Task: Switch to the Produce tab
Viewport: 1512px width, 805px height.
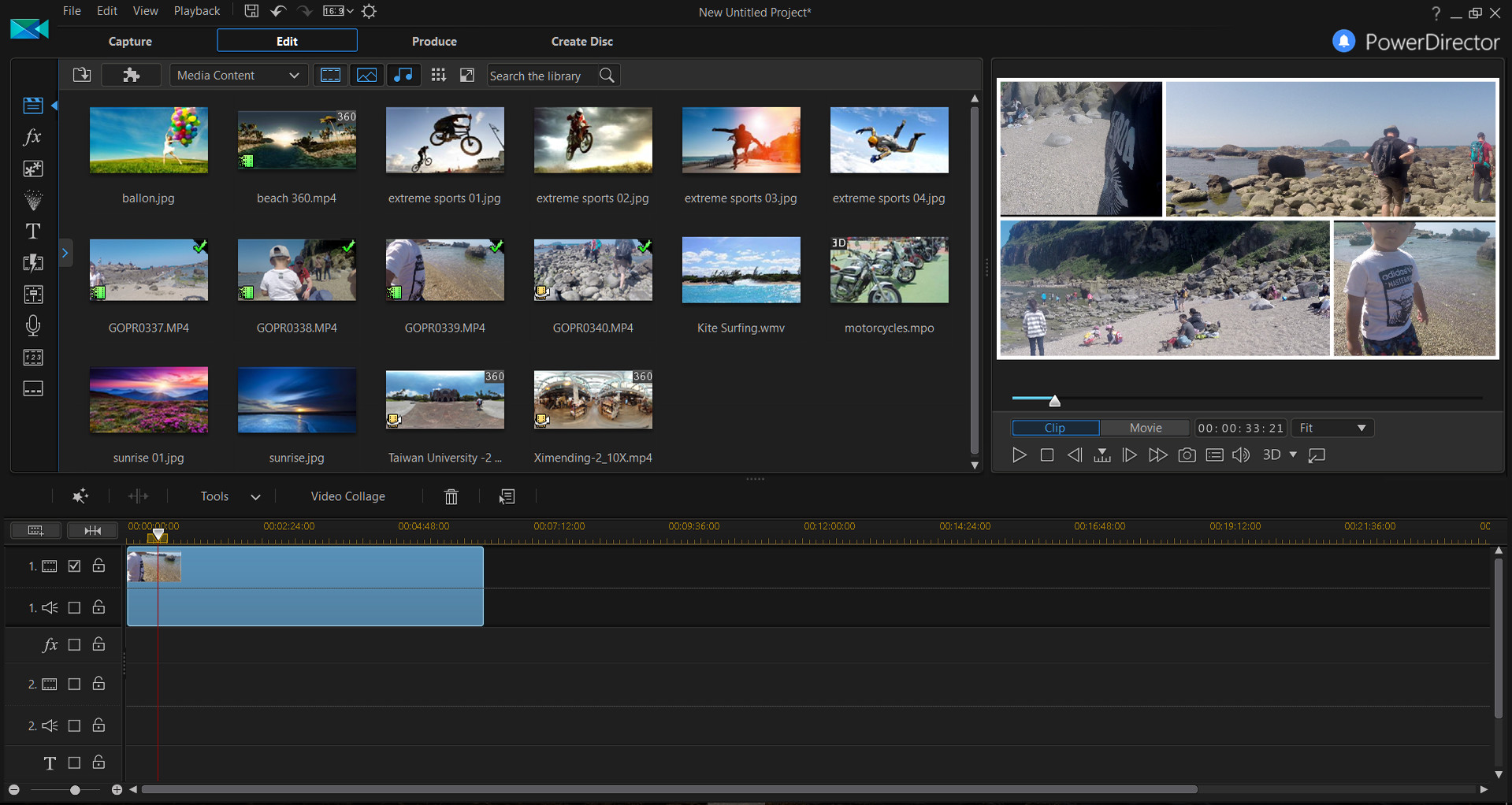Action: (x=434, y=41)
